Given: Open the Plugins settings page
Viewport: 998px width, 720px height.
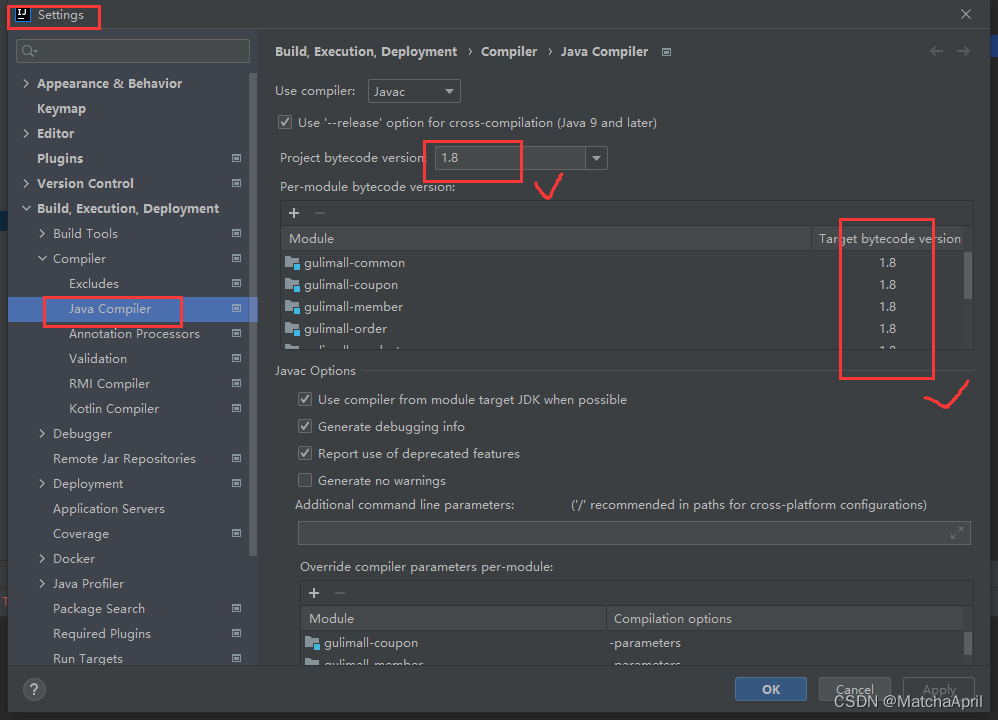Looking at the screenshot, I should click(x=60, y=159).
